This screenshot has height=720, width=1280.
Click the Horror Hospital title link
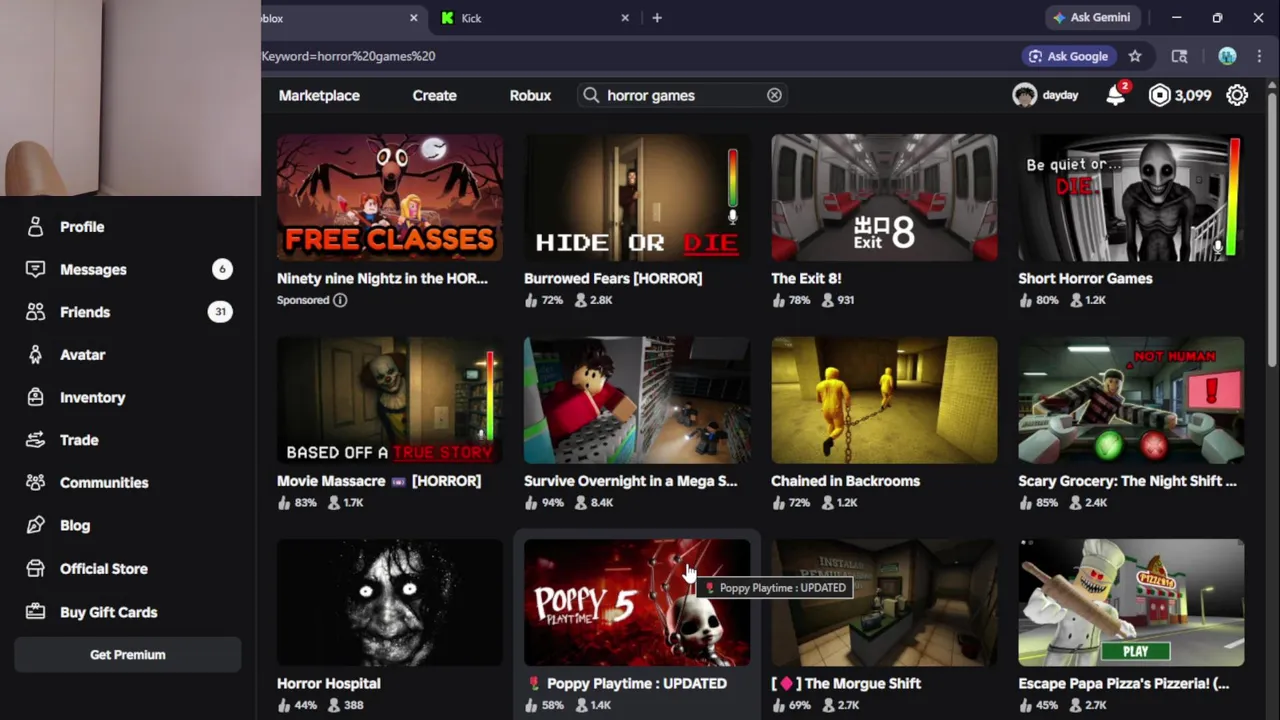tap(328, 683)
